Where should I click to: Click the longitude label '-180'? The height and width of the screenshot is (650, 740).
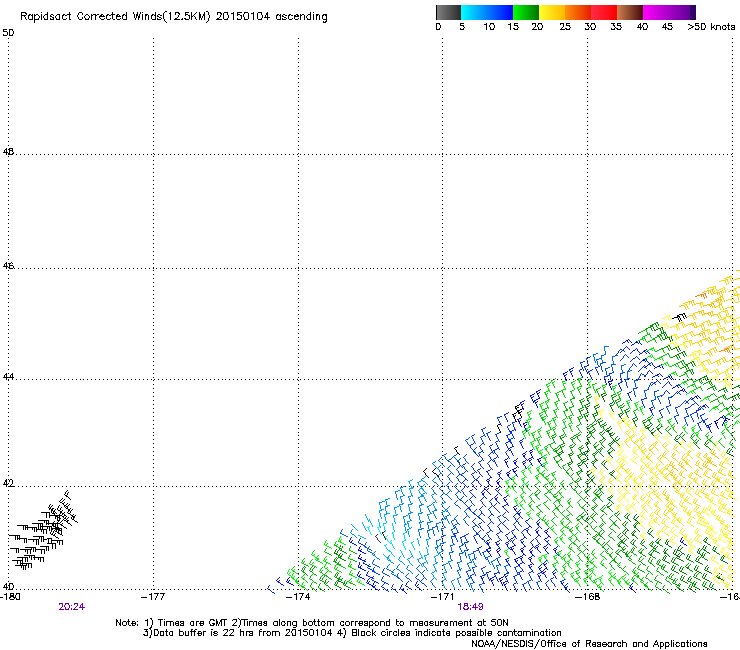[10, 597]
